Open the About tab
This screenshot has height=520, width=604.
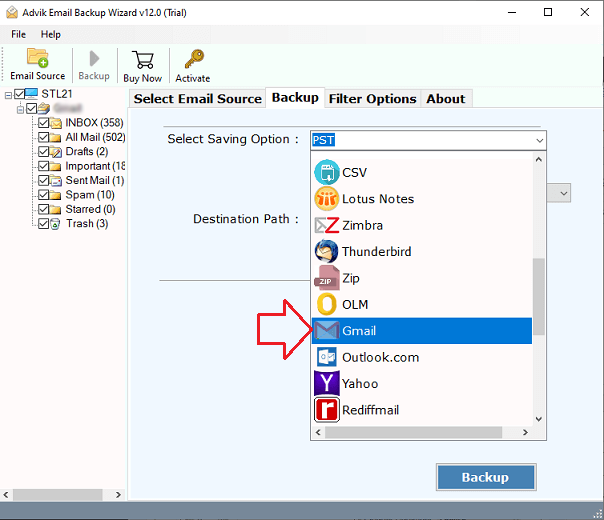tap(445, 98)
